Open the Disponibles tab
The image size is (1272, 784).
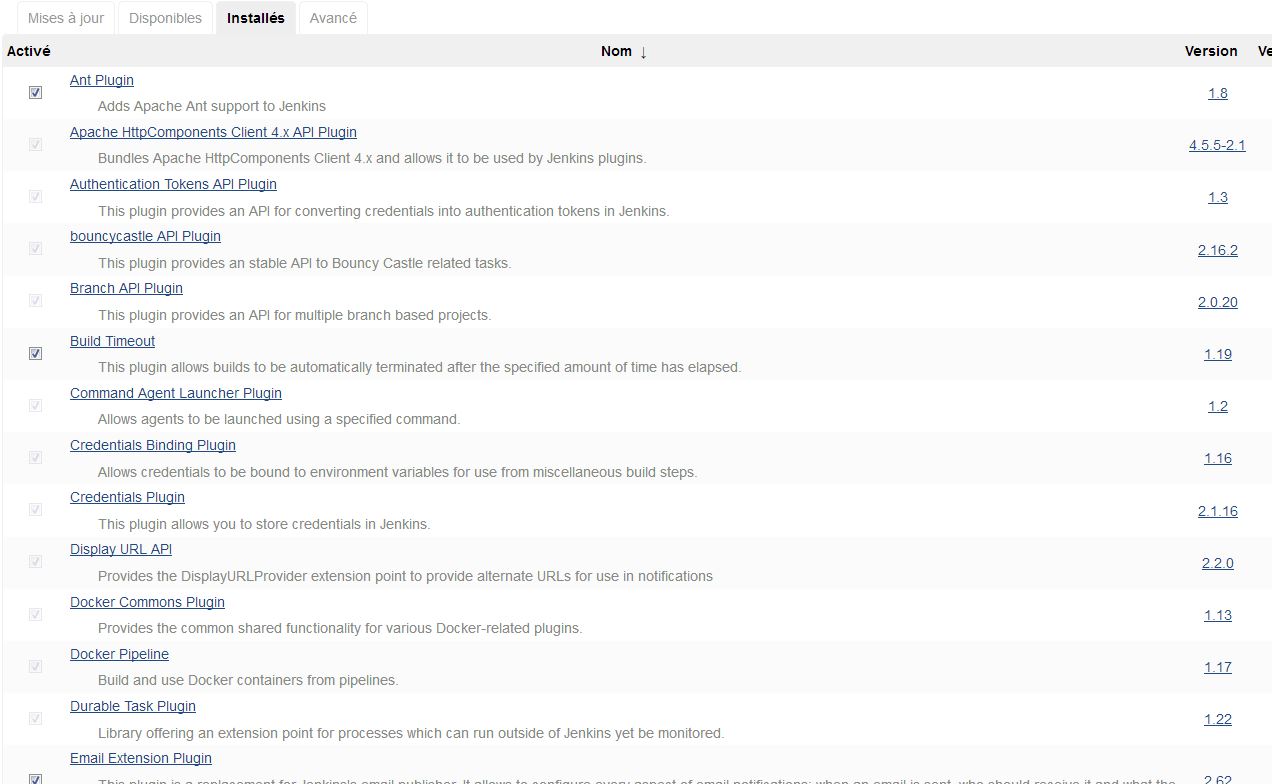165,18
